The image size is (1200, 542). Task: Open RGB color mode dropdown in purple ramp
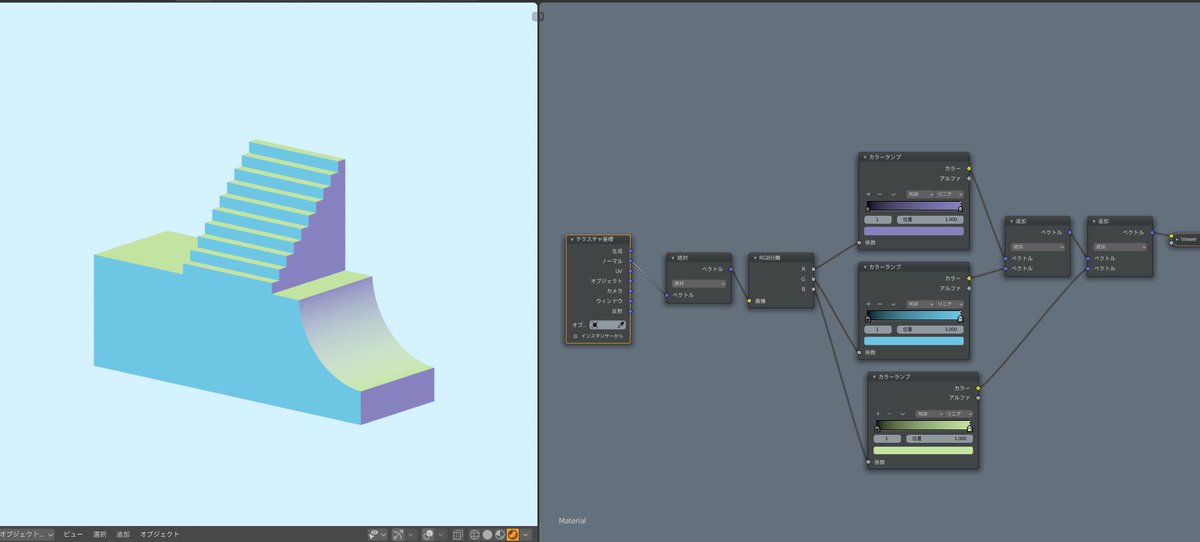click(920, 194)
